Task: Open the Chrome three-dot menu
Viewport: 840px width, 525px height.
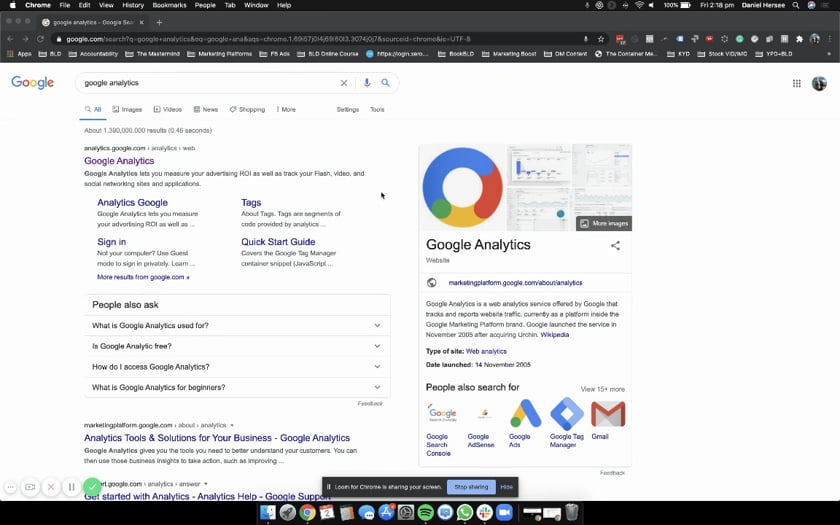Action: click(x=830, y=39)
